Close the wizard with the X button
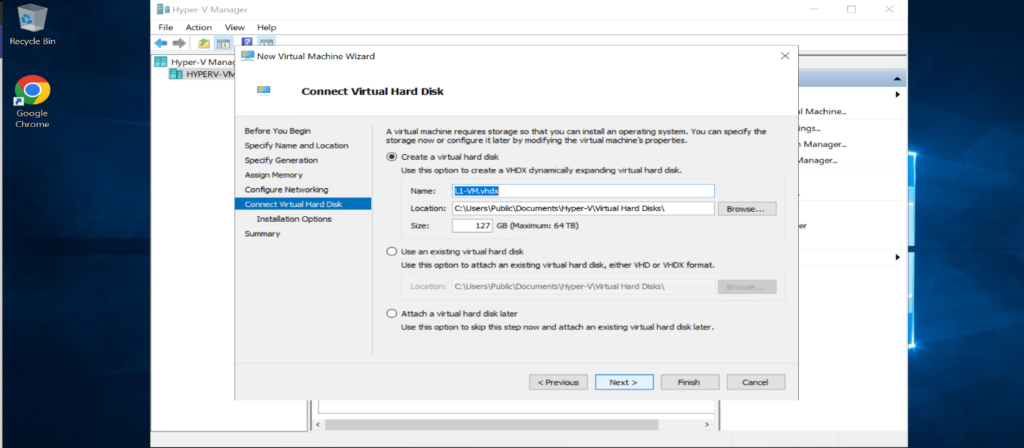 tap(785, 56)
